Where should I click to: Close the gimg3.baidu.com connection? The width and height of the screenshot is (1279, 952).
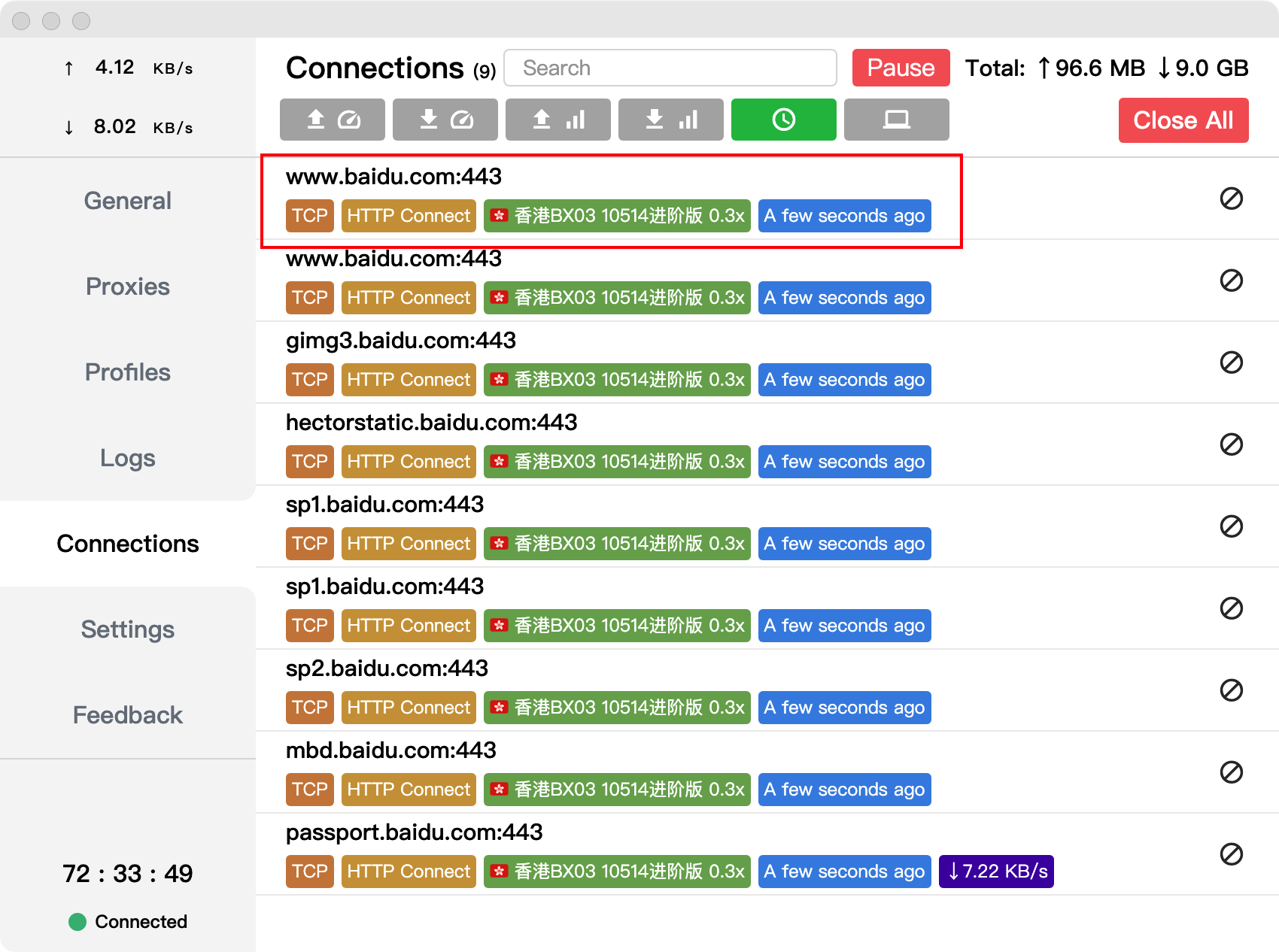(x=1231, y=362)
